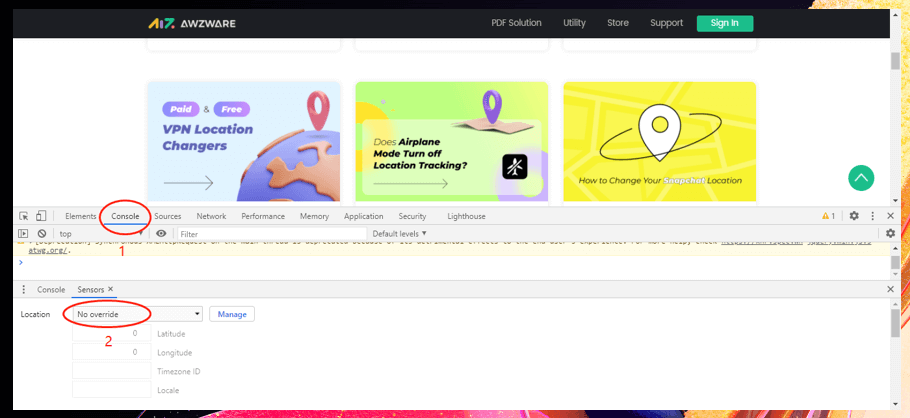Clear the console with the ban icon

42,233
